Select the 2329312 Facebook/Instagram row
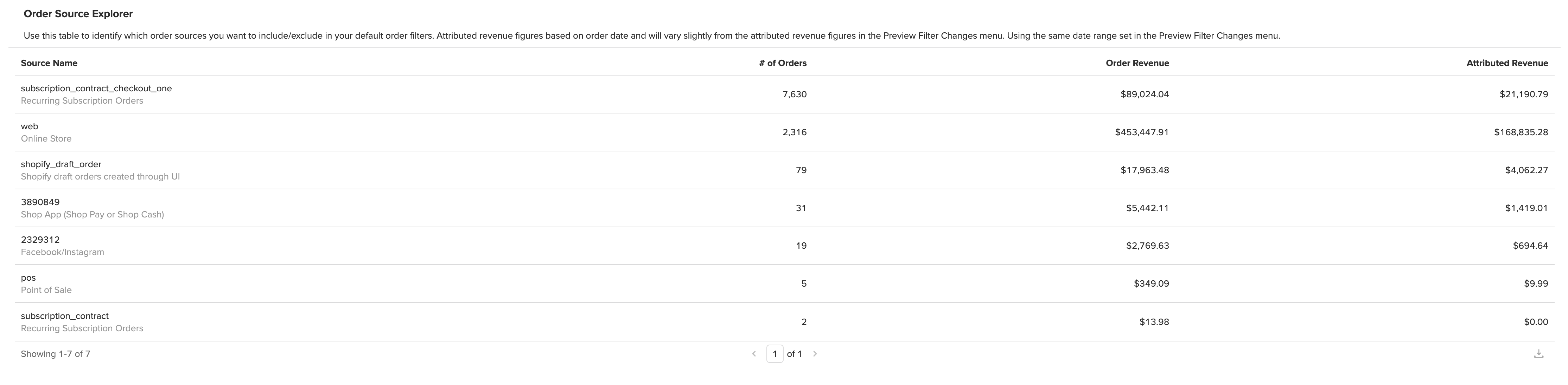The width and height of the screenshot is (1568, 385). pos(784,246)
